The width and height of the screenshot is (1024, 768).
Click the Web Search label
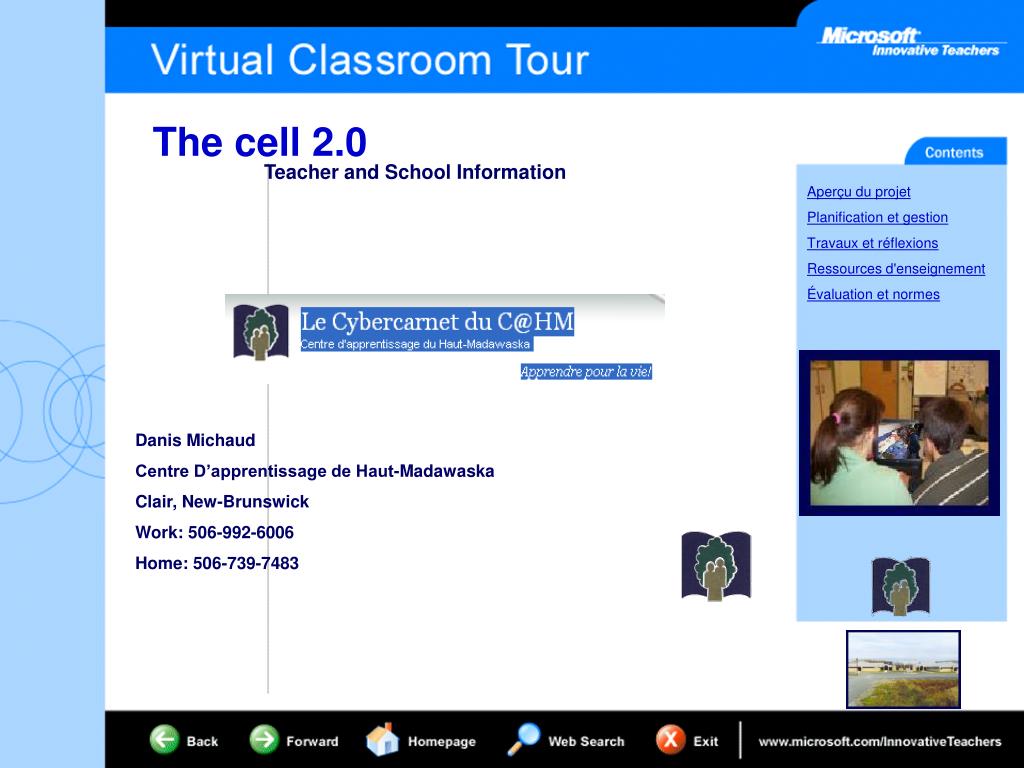pos(586,741)
